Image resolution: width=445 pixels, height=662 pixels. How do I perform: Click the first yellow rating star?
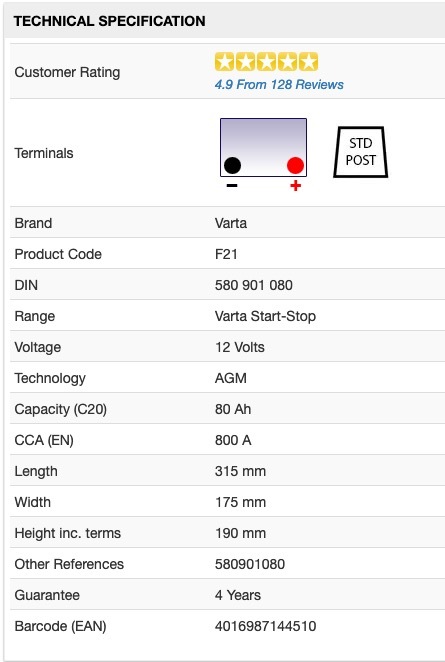click(224, 62)
